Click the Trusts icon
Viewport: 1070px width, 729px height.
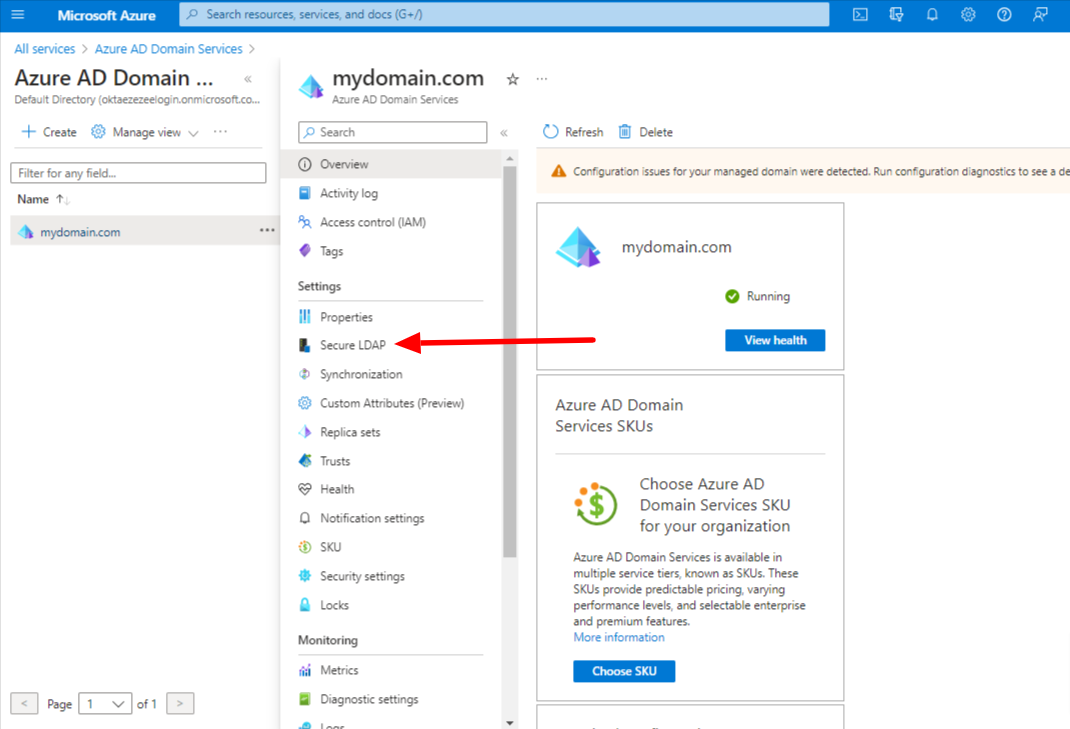click(305, 461)
